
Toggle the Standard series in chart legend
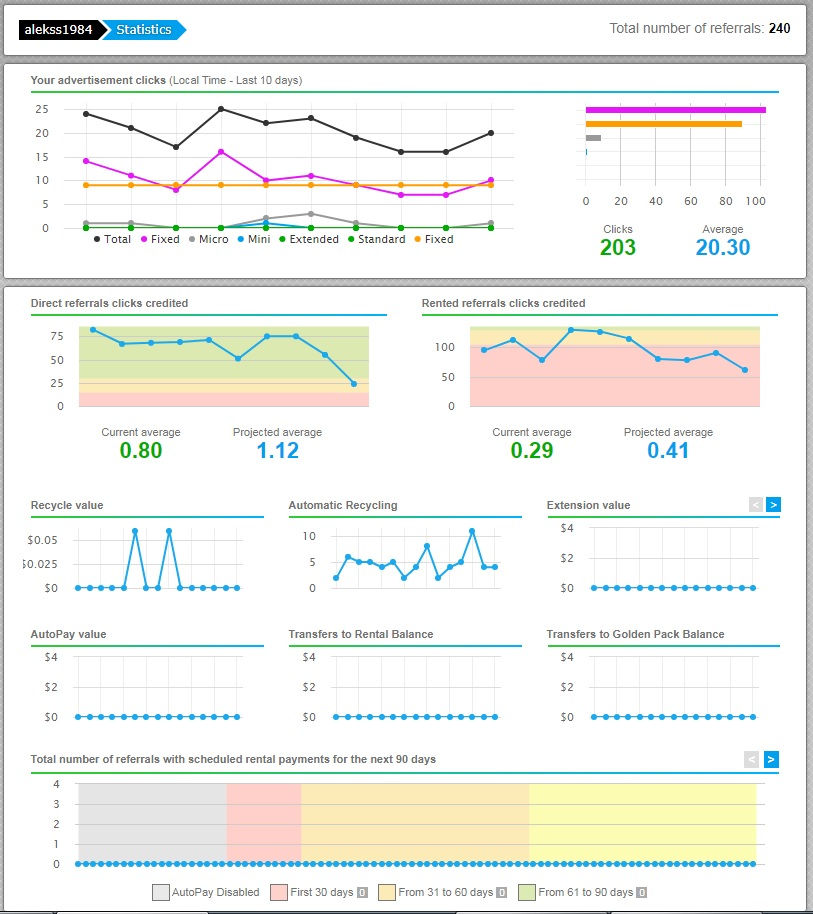click(375, 240)
